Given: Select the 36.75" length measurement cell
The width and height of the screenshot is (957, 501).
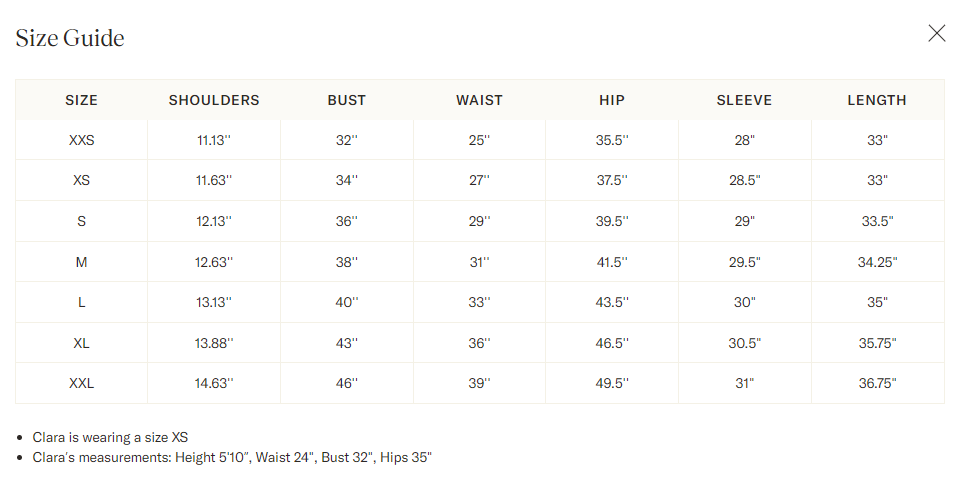Looking at the screenshot, I should coord(877,383).
